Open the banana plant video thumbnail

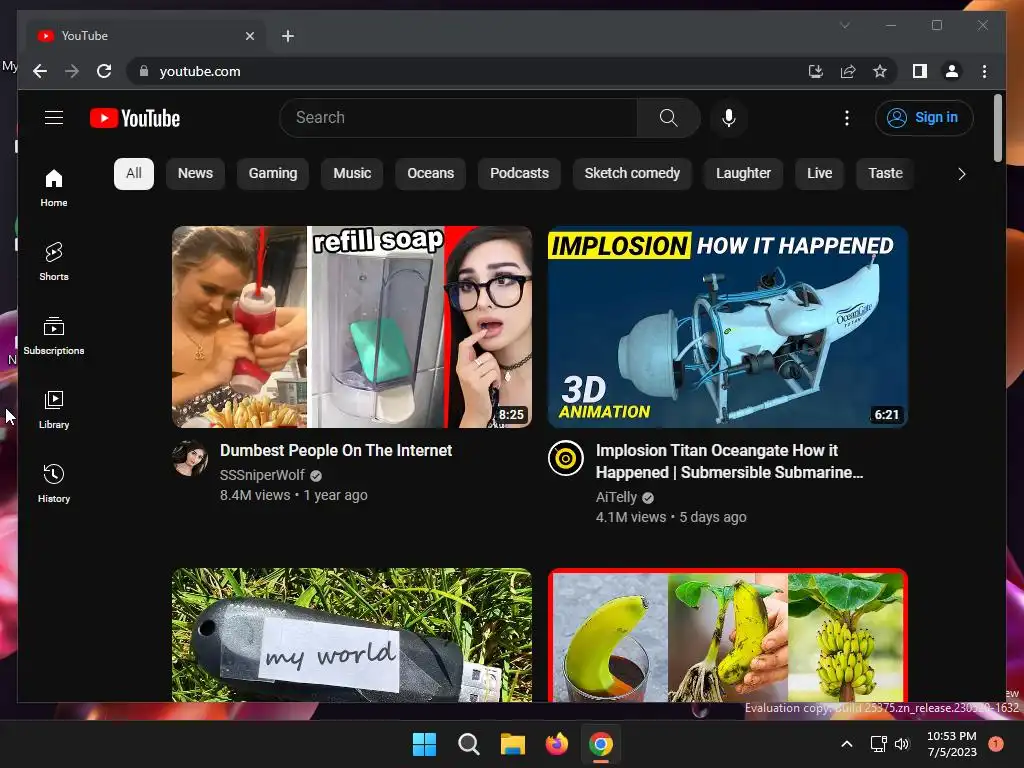click(x=728, y=635)
